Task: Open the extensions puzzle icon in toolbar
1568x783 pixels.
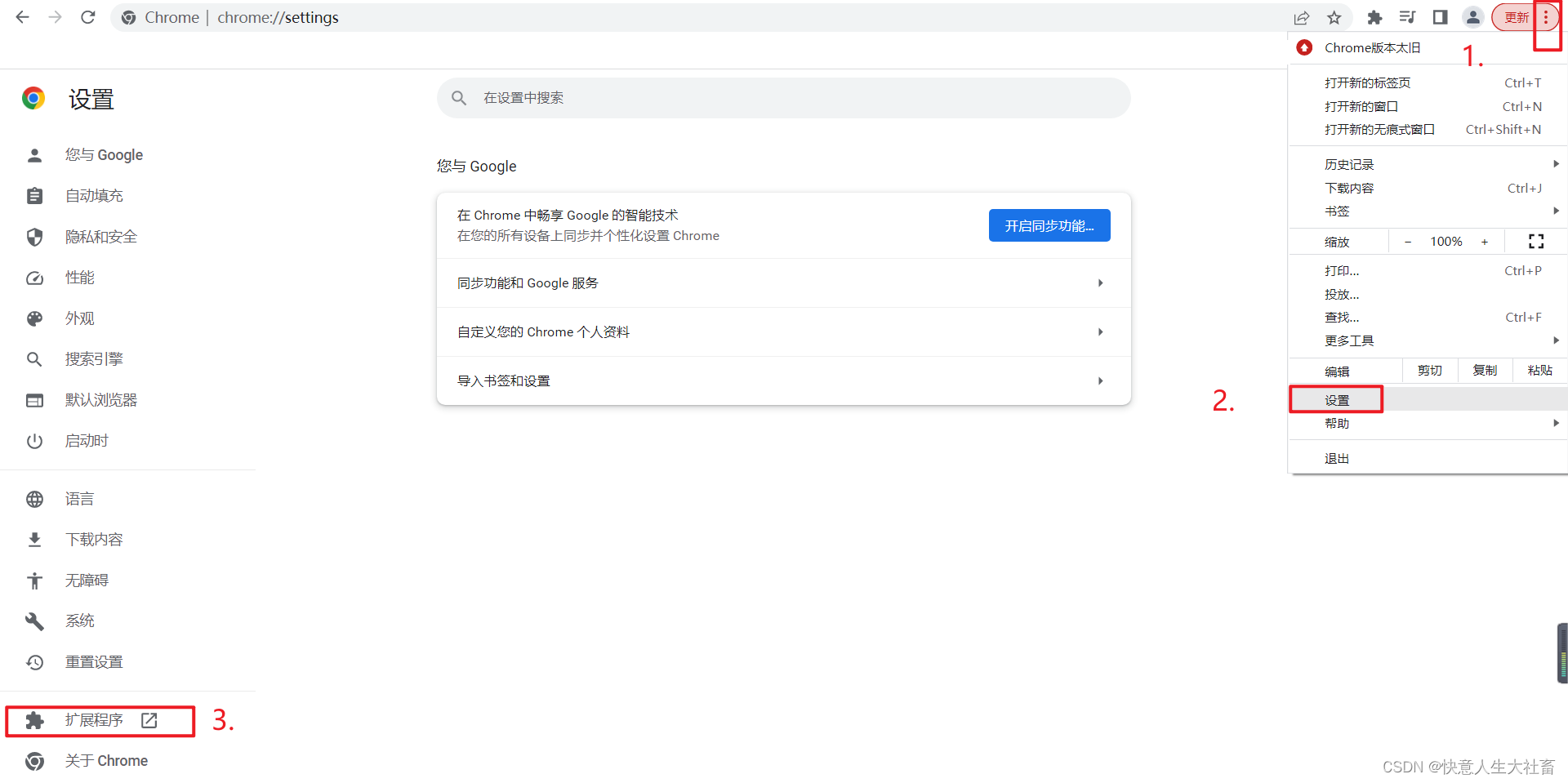Action: 1374,17
